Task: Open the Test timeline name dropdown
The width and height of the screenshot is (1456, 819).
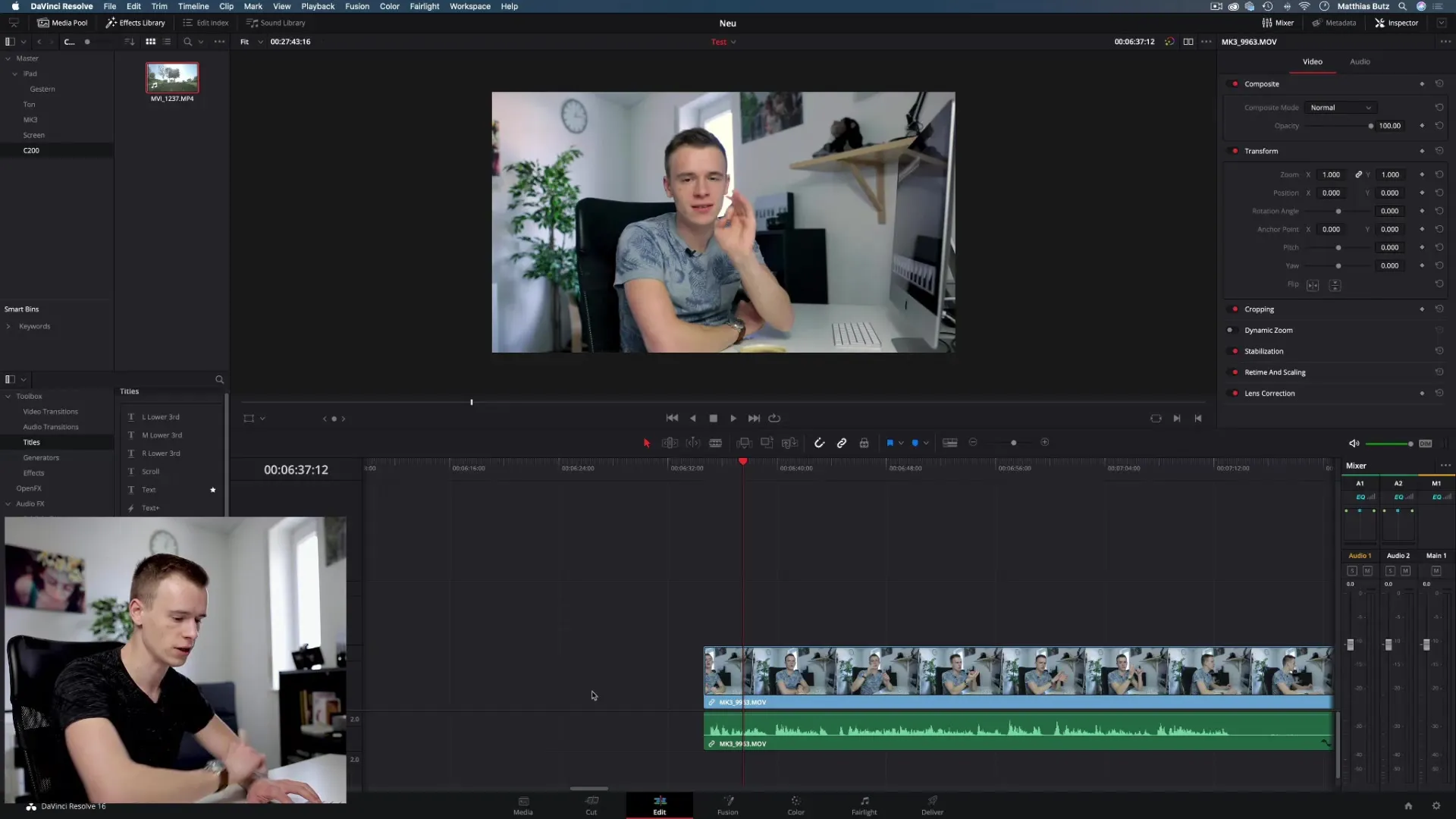Action: point(723,42)
